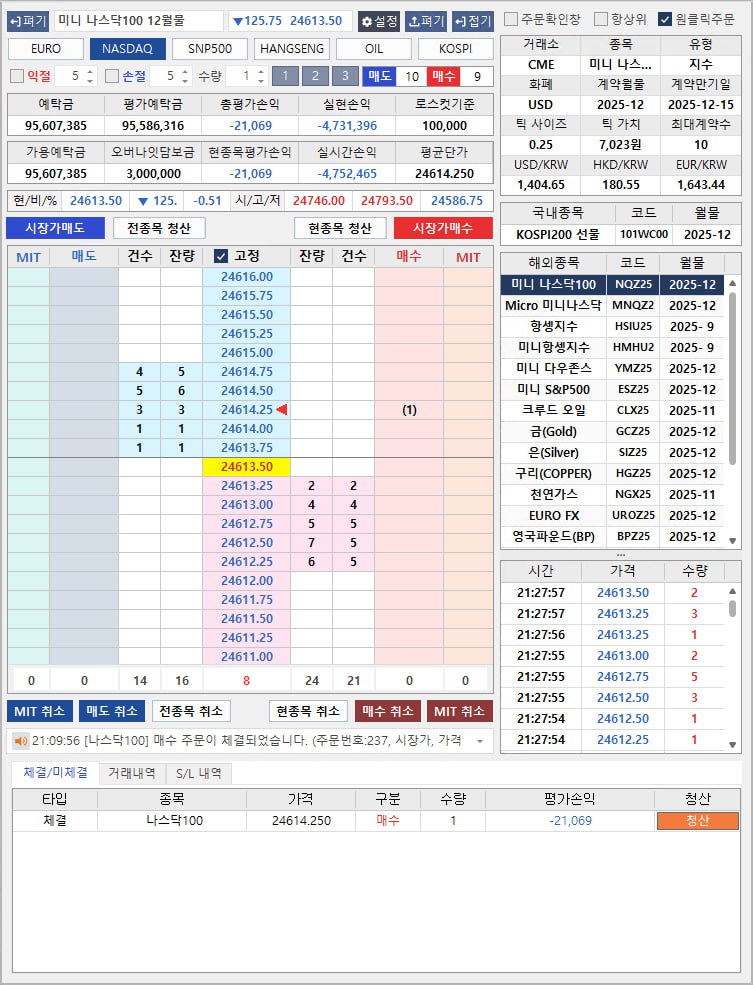Enable the 익절 take-profit checkbox
The height and width of the screenshot is (985, 753).
point(17,76)
